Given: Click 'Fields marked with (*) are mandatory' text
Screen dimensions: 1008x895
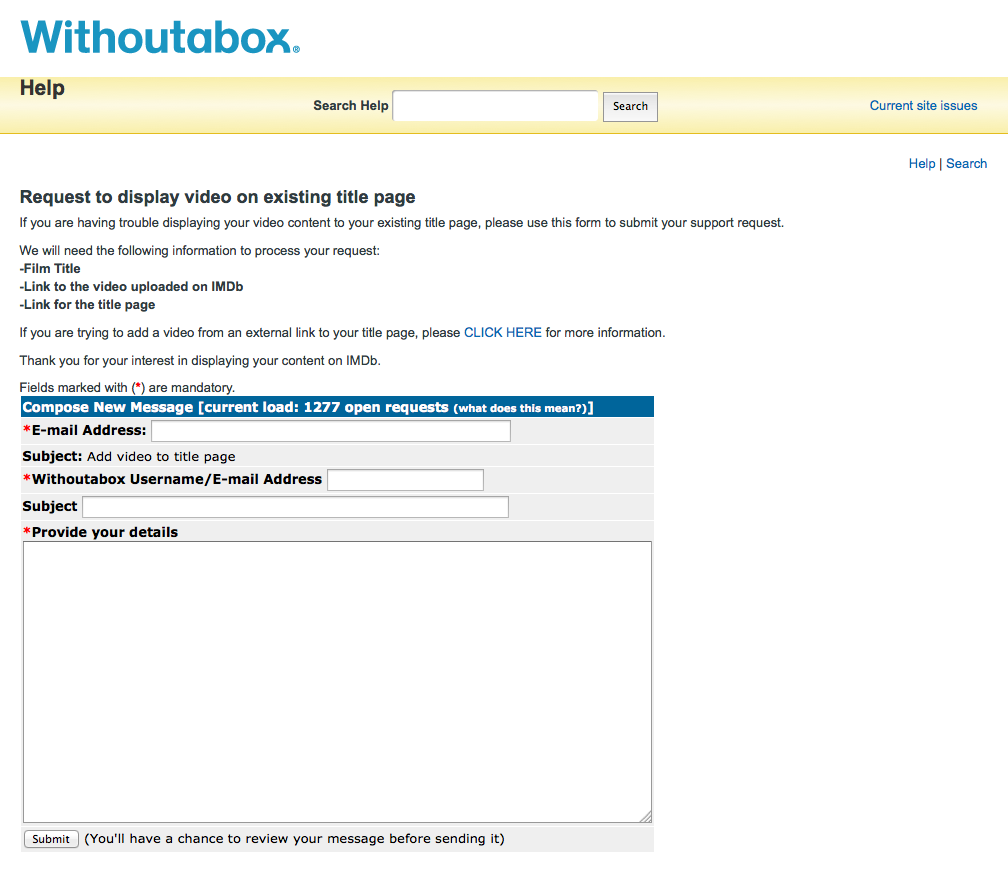Looking at the screenshot, I should point(127,387).
